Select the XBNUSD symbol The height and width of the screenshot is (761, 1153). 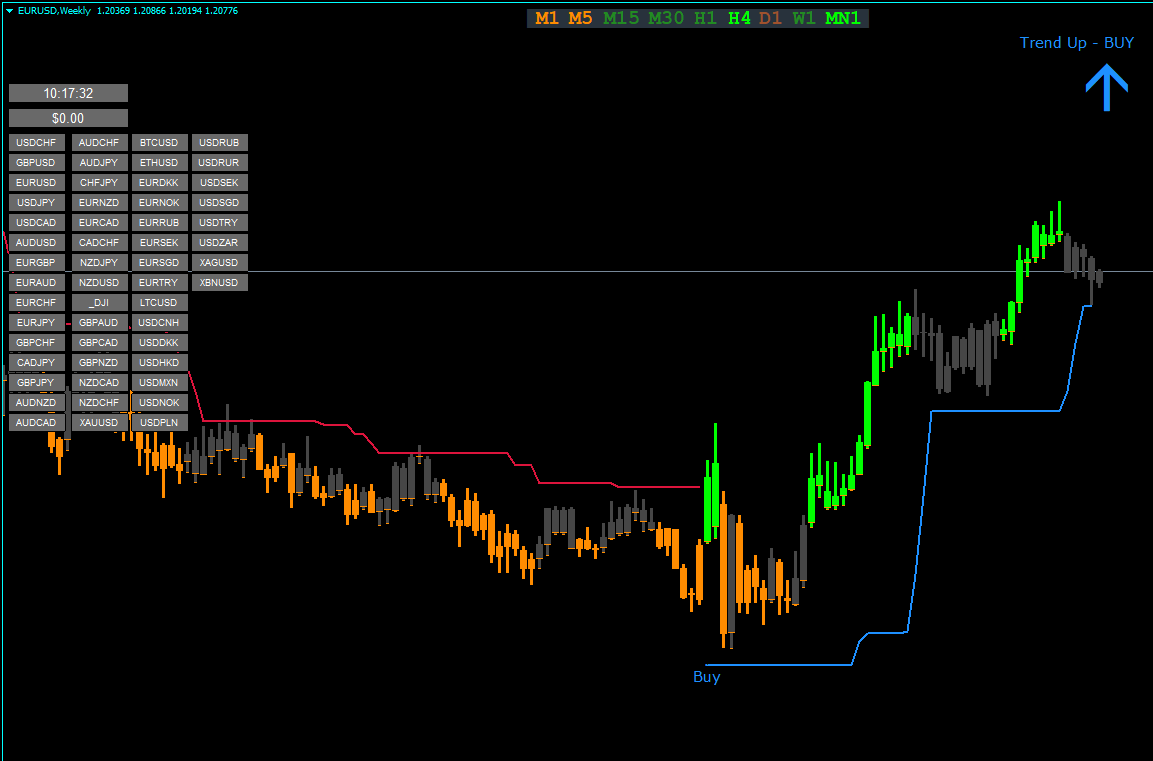219,283
